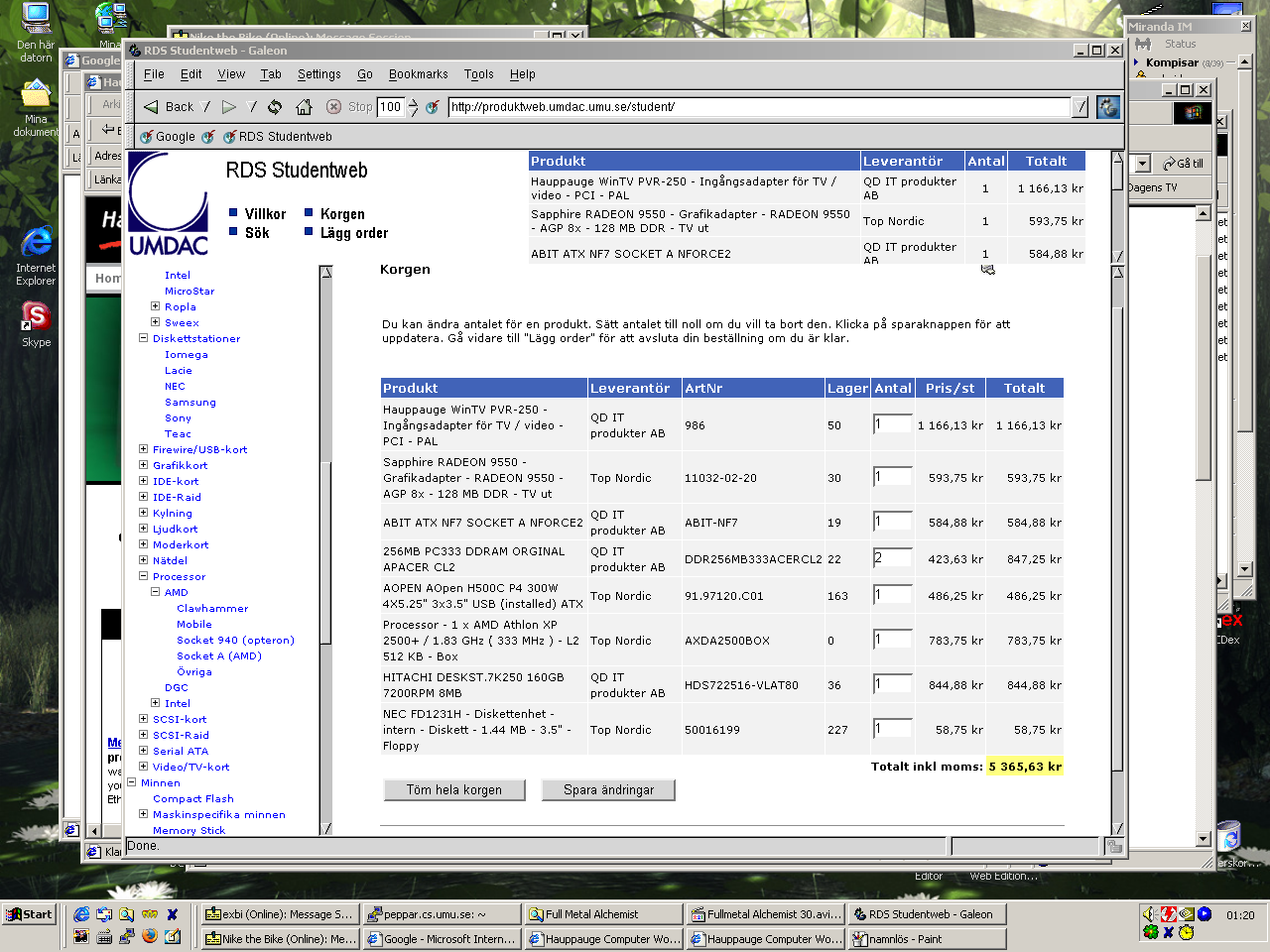
Task: Click the volume speaker tray icon
Action: pyautogui.click(x=1150, y=914)
